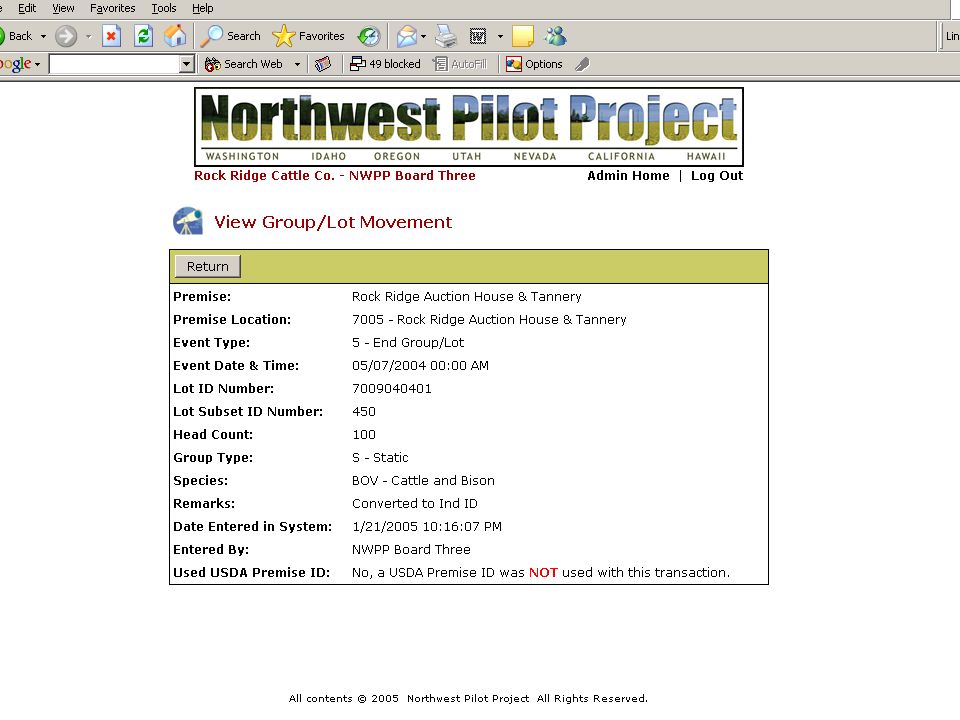
Task: Click the highlighter pen icon
Action: [x=582, y=64]
